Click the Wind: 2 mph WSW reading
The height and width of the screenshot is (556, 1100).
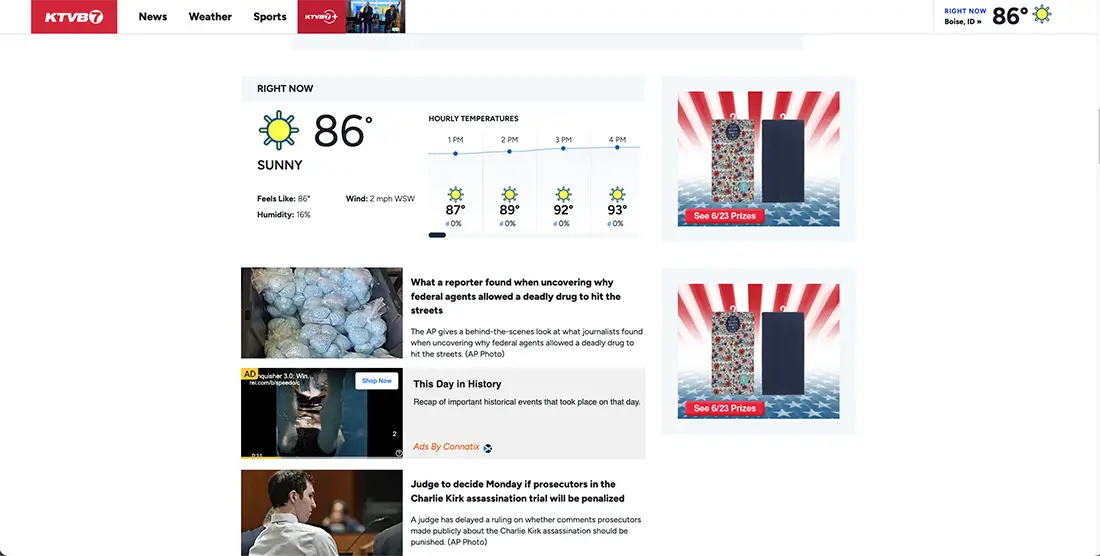coord(380,198)
